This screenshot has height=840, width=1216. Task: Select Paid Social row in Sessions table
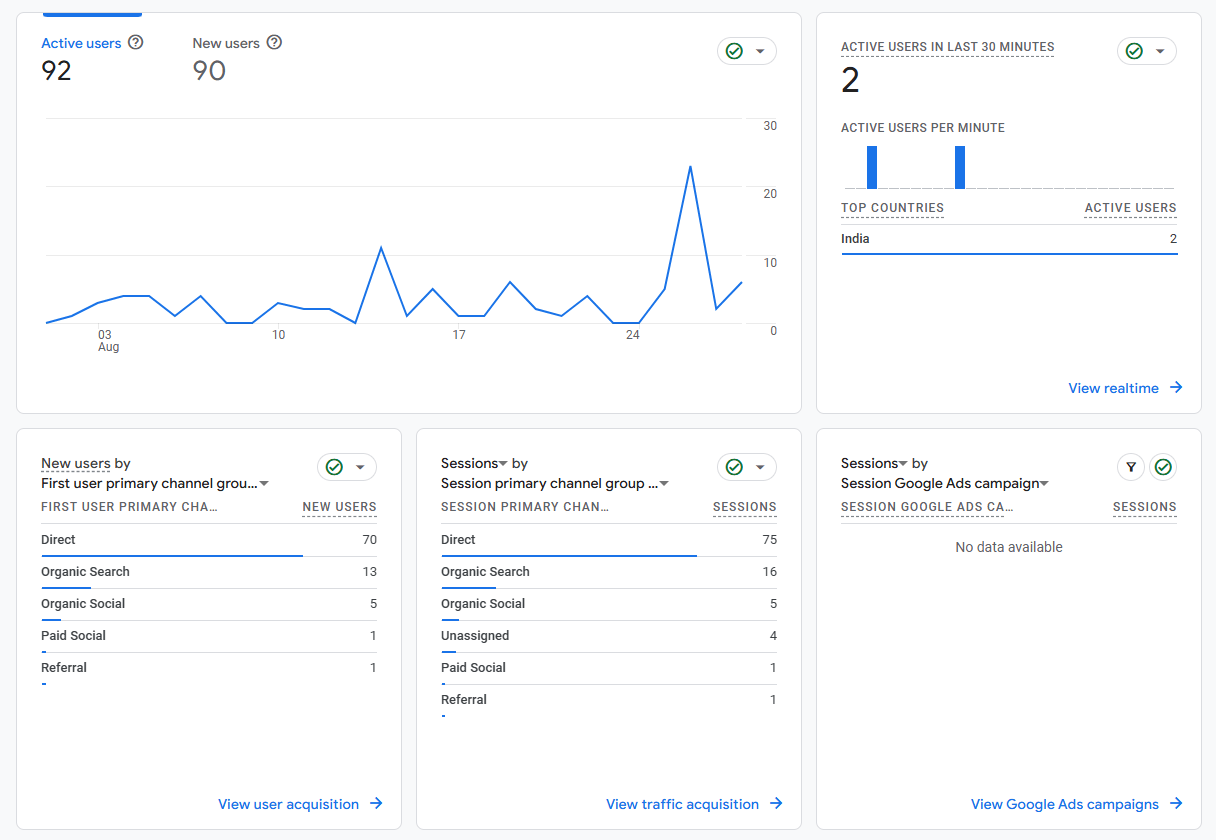[609, 668]
